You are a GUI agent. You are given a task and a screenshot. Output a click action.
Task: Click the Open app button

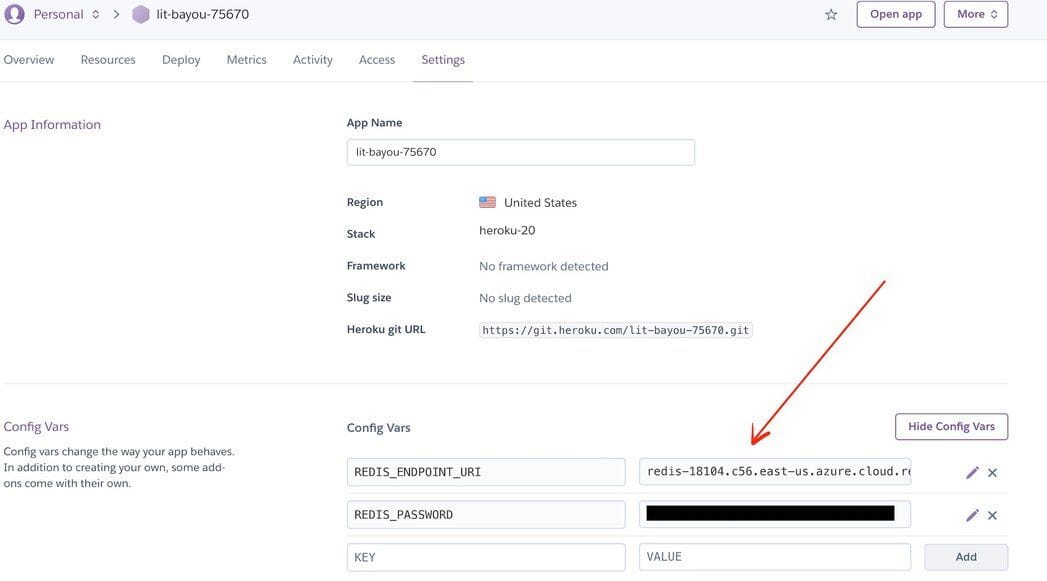tap(896, 14)
